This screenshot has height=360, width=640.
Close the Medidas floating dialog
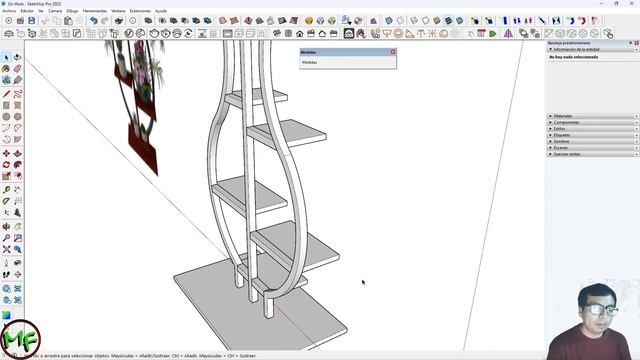(393, 52)
